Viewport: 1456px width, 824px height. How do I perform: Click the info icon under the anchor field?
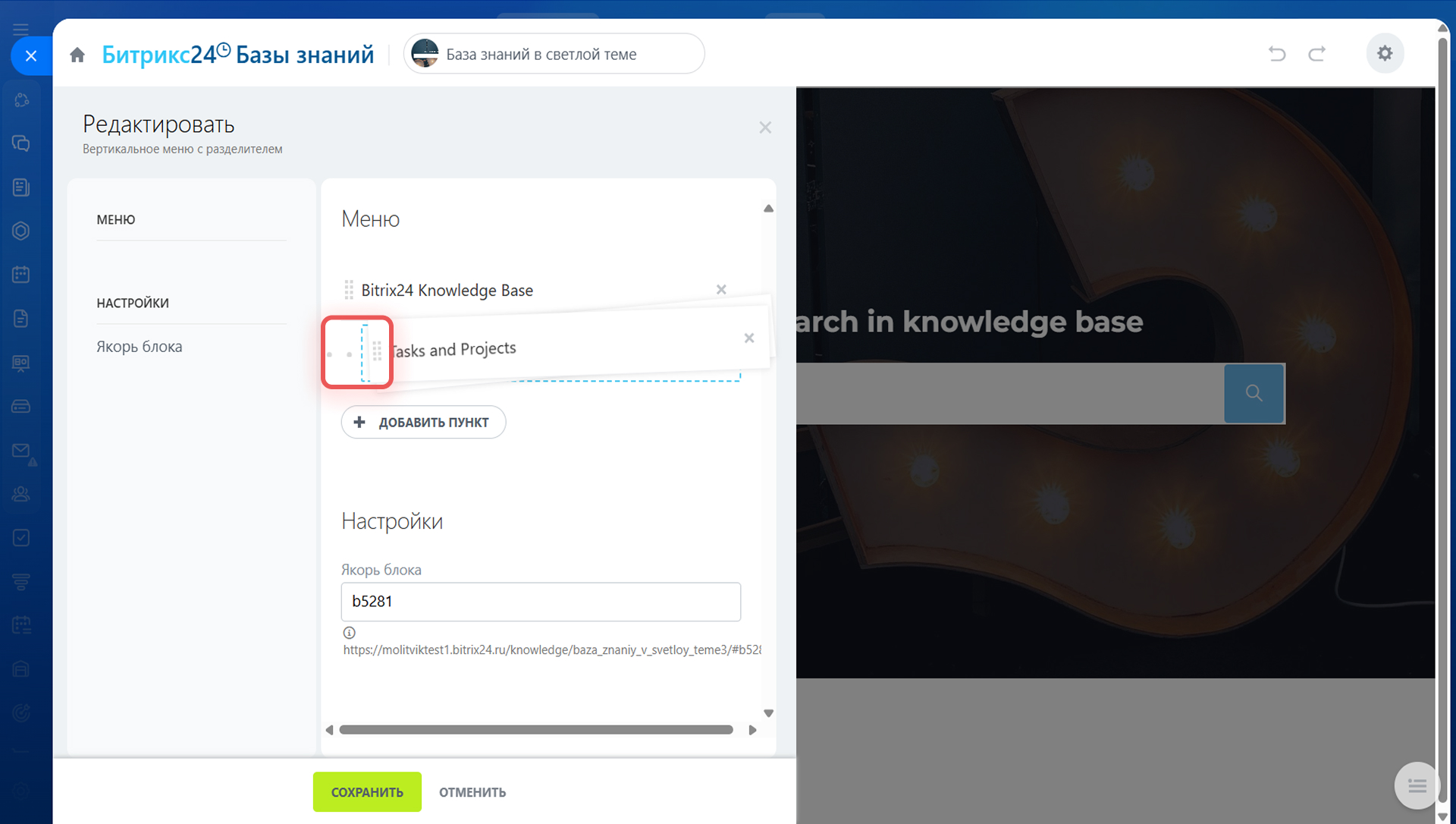tap(349, 633)
